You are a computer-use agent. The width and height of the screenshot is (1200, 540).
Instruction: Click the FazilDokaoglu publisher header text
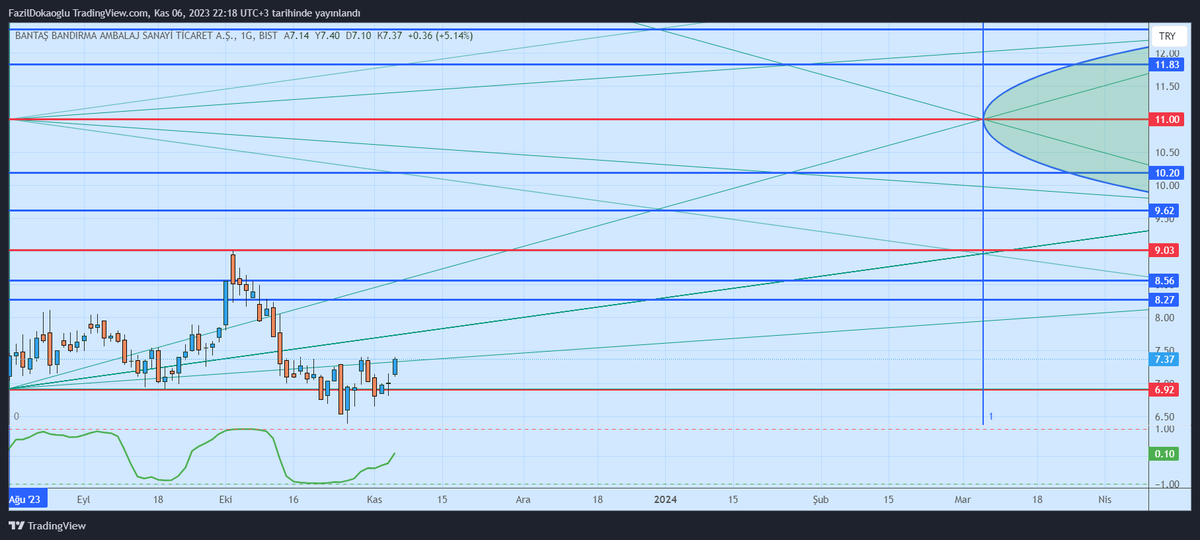click(183, 13)
